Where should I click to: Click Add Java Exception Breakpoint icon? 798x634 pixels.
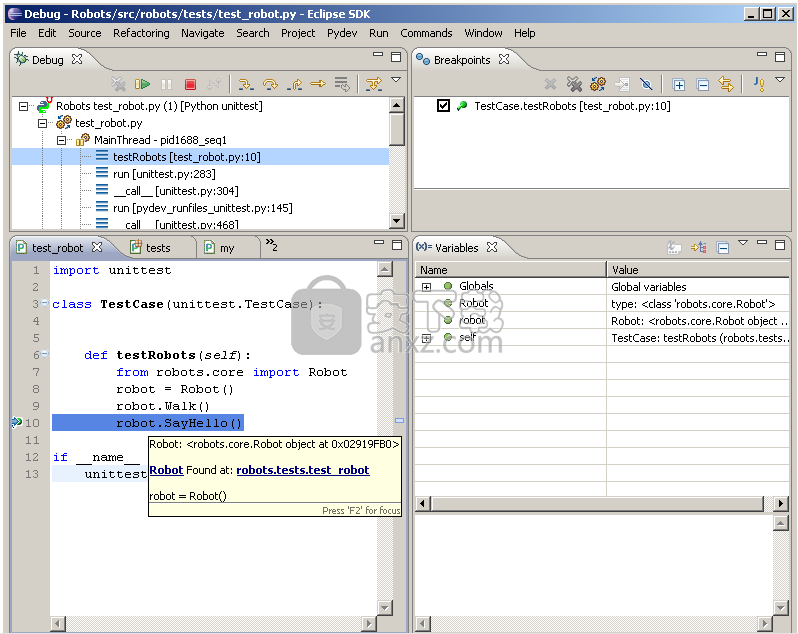[759, 84]
